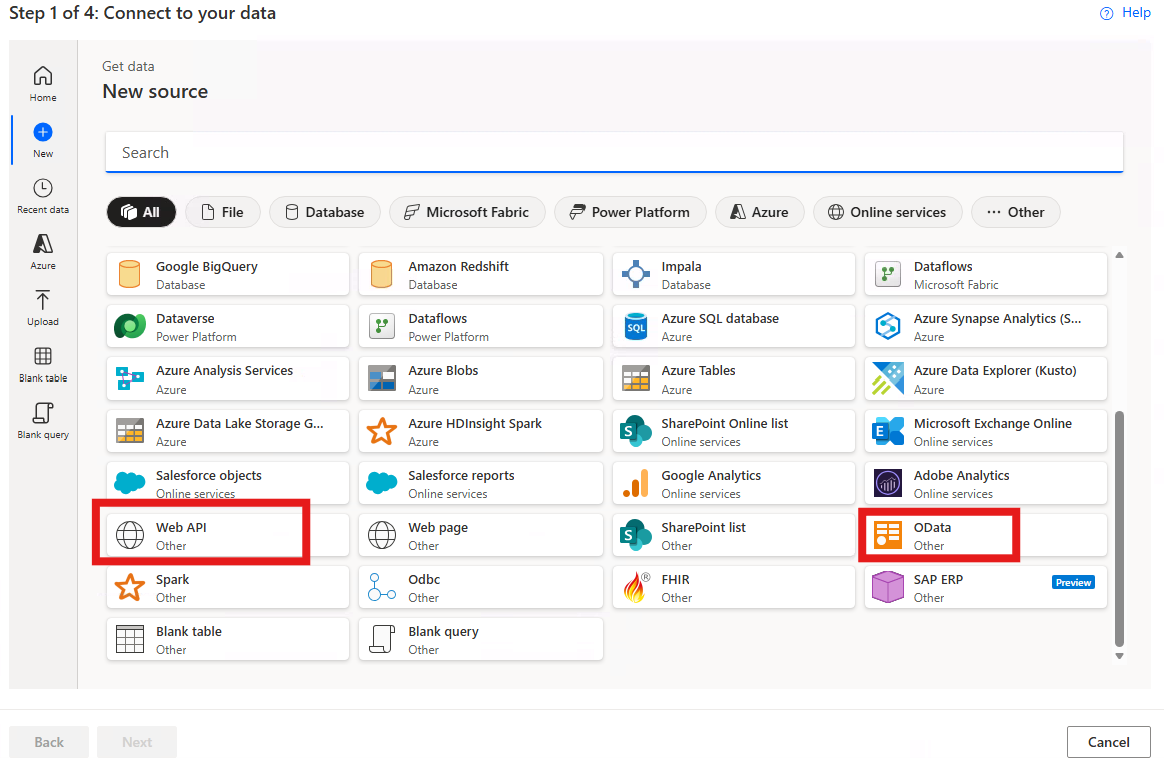The width and height of the screenshot is (1164, 758).
Task: Click the SAP ERP Preview badge
Action: [x=1073, y=582]
